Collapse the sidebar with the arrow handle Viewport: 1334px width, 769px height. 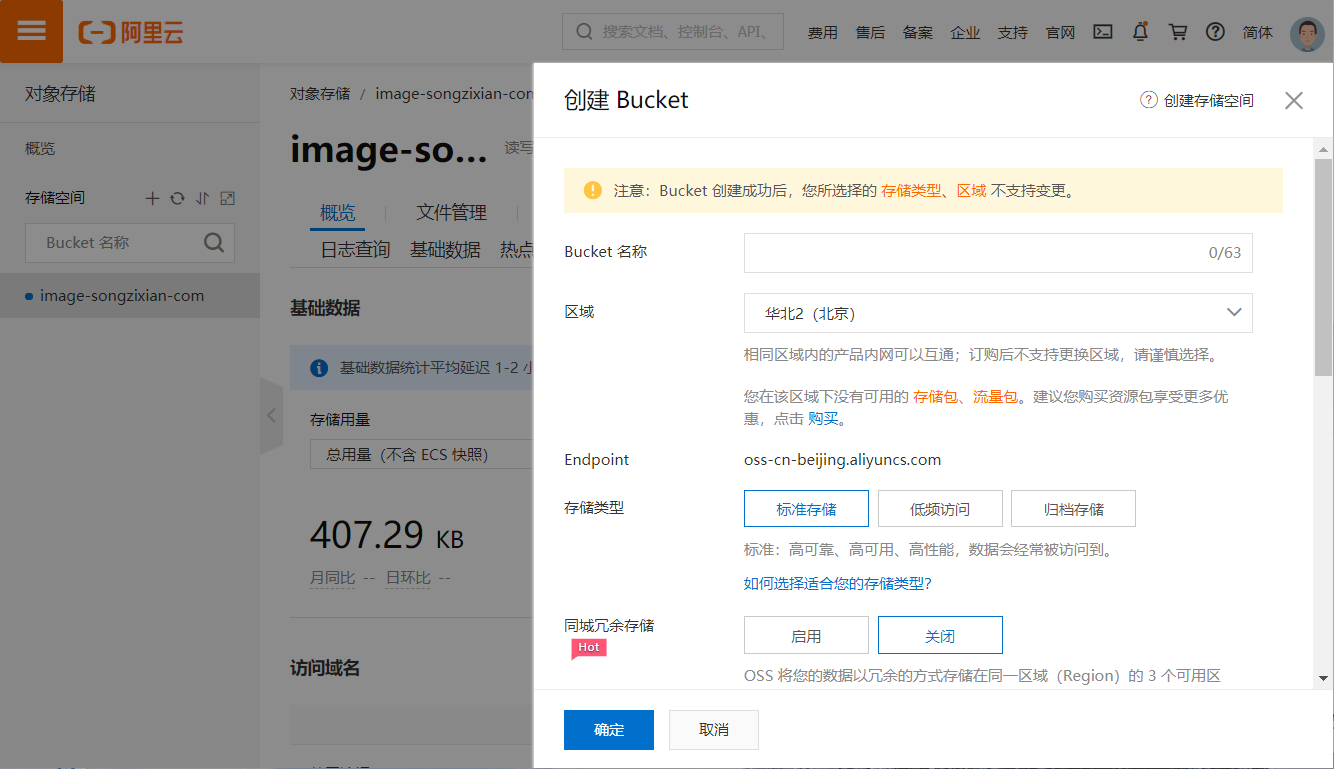coord(271,416)
